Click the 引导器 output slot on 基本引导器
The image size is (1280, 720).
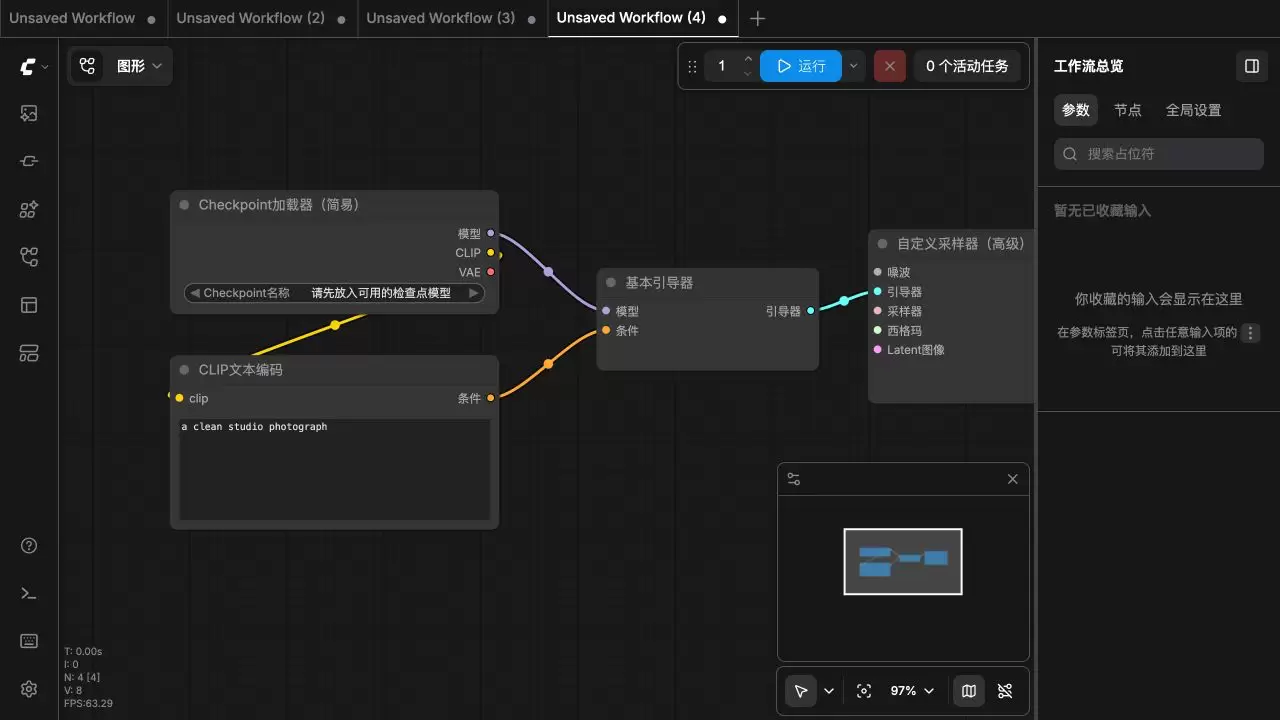(x=810, y=311)
